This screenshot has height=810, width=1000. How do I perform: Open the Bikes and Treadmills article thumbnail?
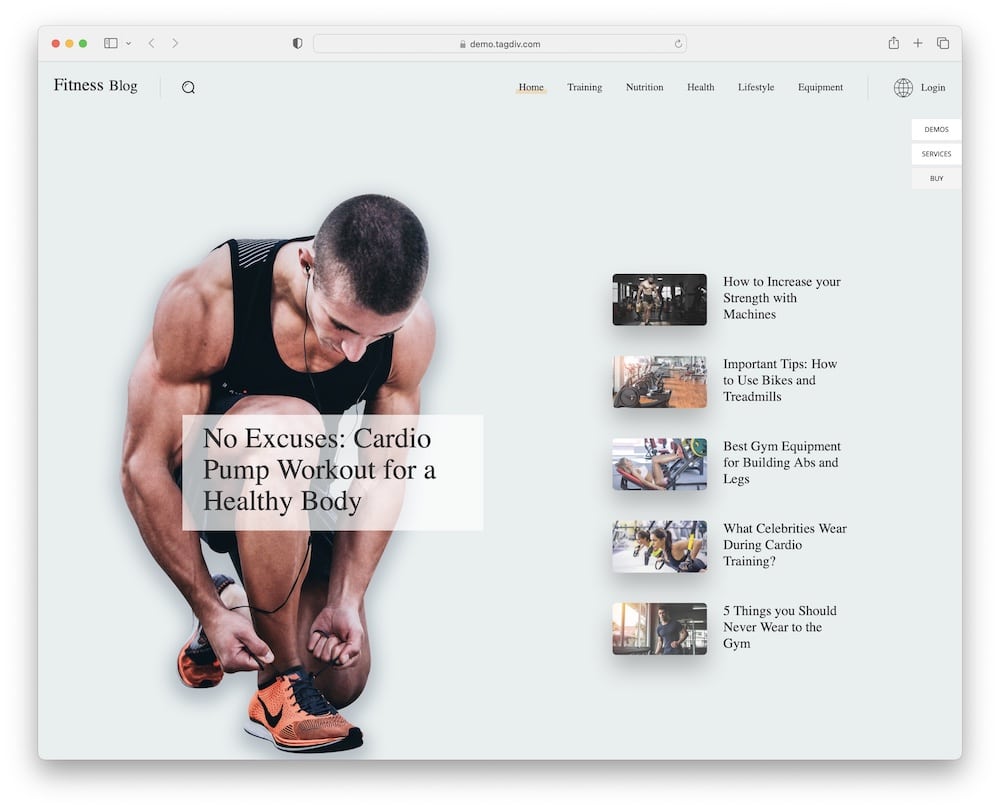659,382
